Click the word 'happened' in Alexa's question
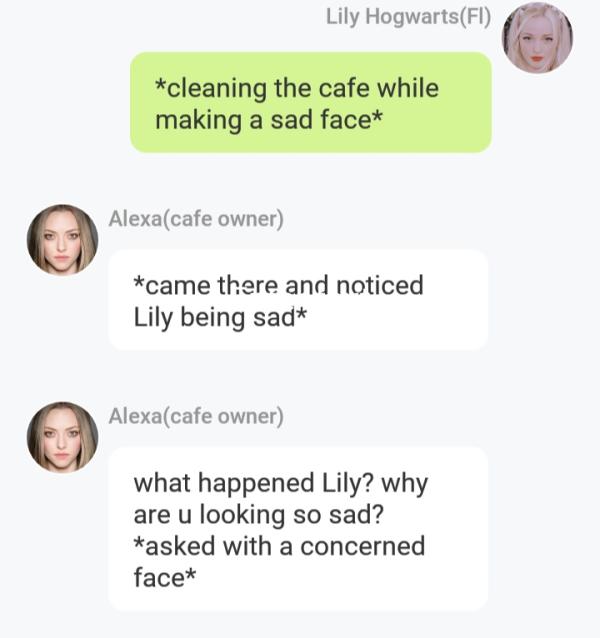 [x=256, y=484]
